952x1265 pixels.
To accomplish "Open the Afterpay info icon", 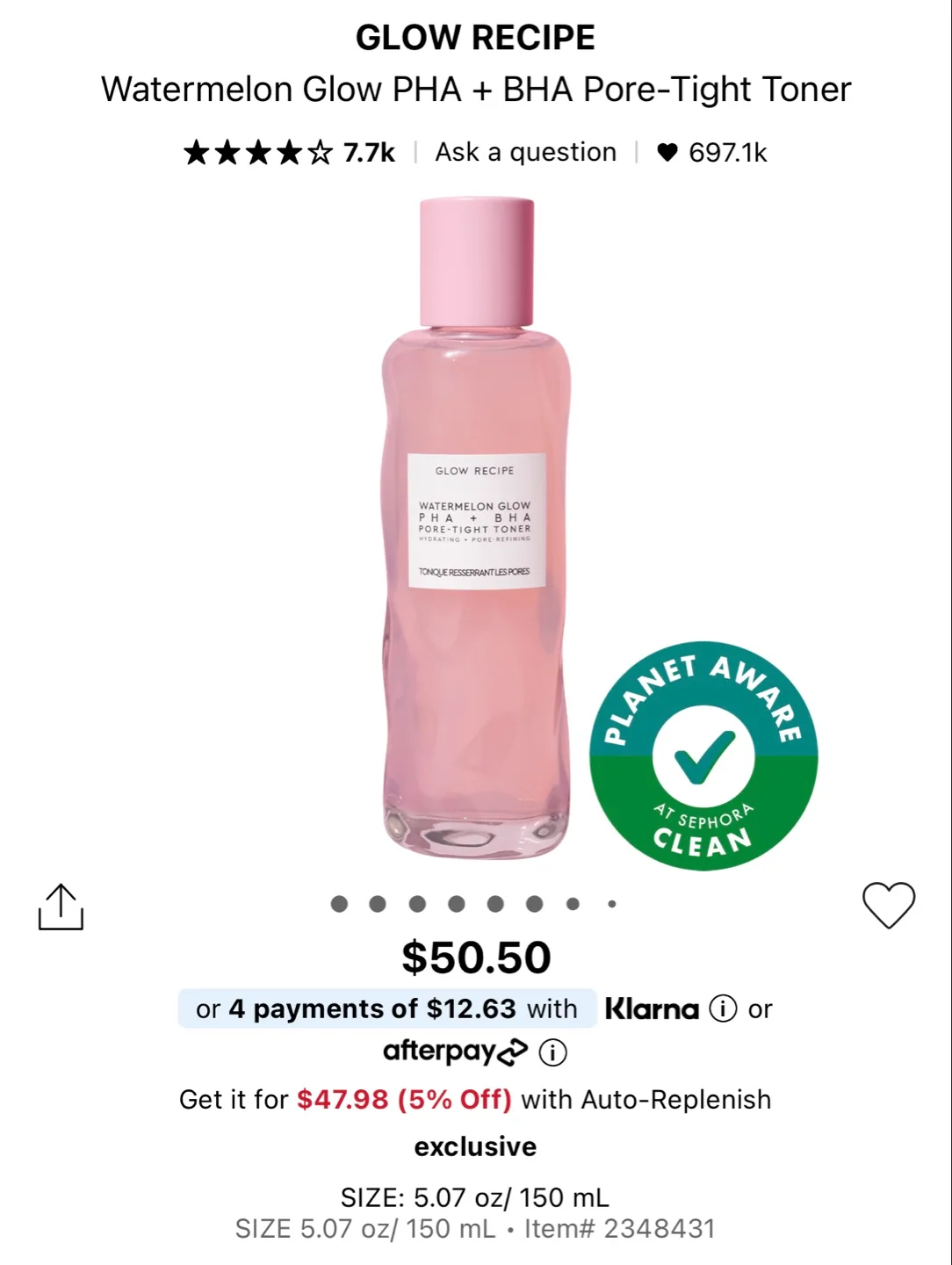I will point(552,1052).
